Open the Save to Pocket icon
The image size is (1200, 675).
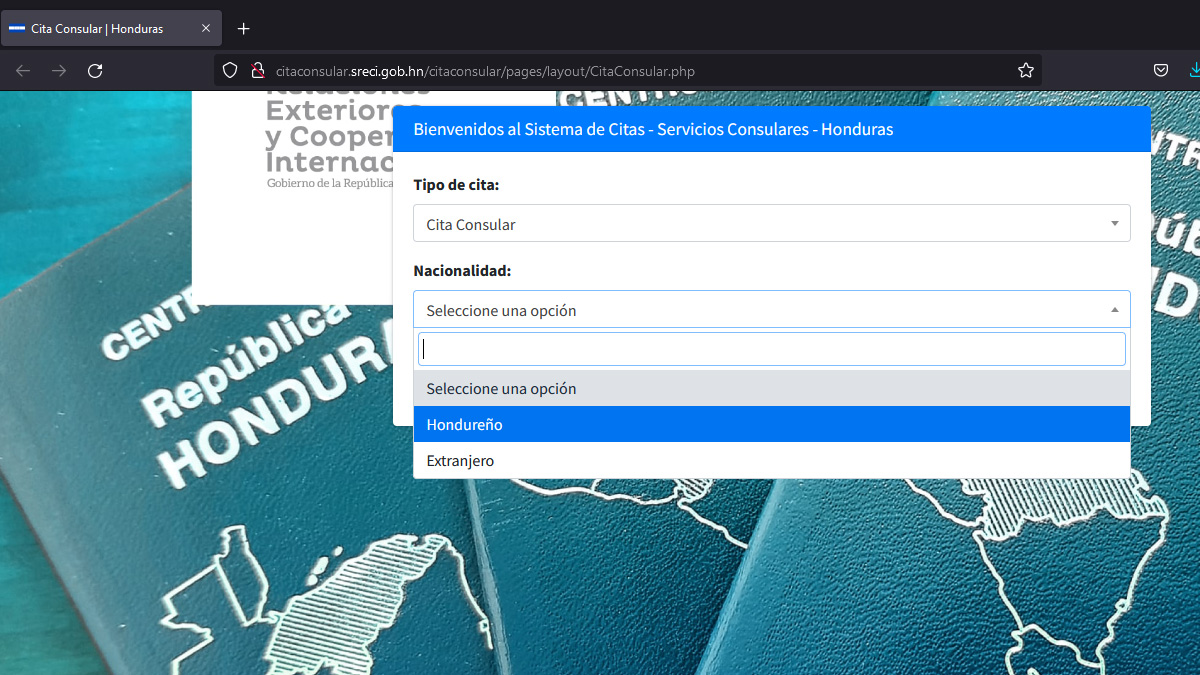(1161, 70)
